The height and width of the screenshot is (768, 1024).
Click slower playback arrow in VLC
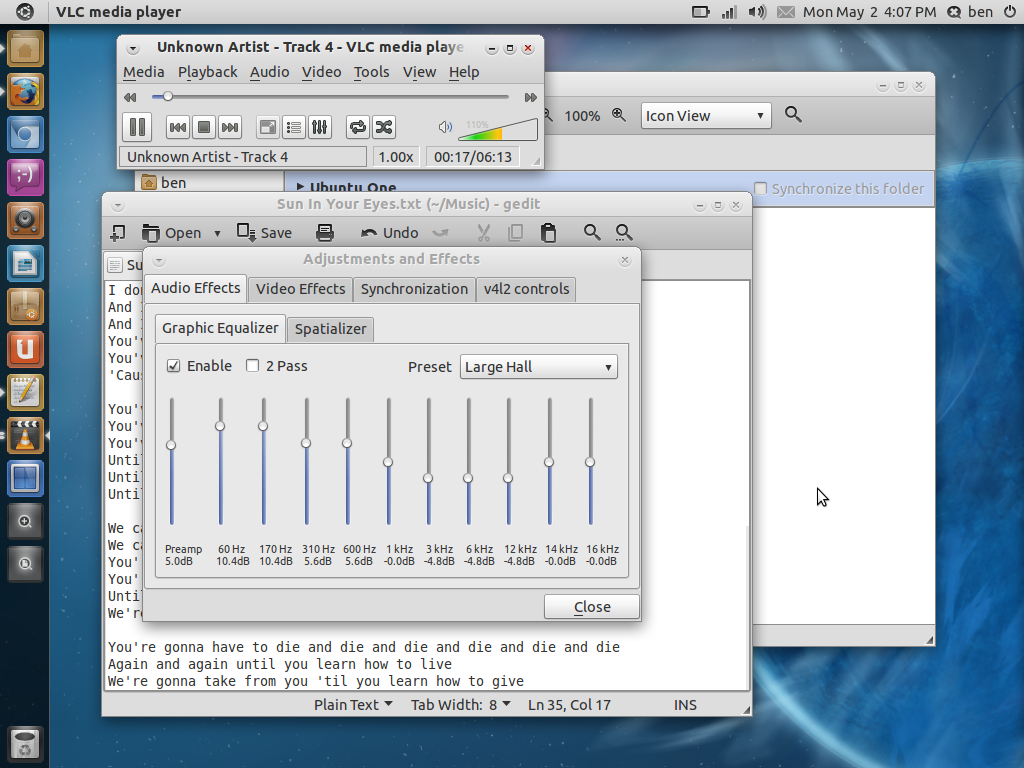click(130, 97)
